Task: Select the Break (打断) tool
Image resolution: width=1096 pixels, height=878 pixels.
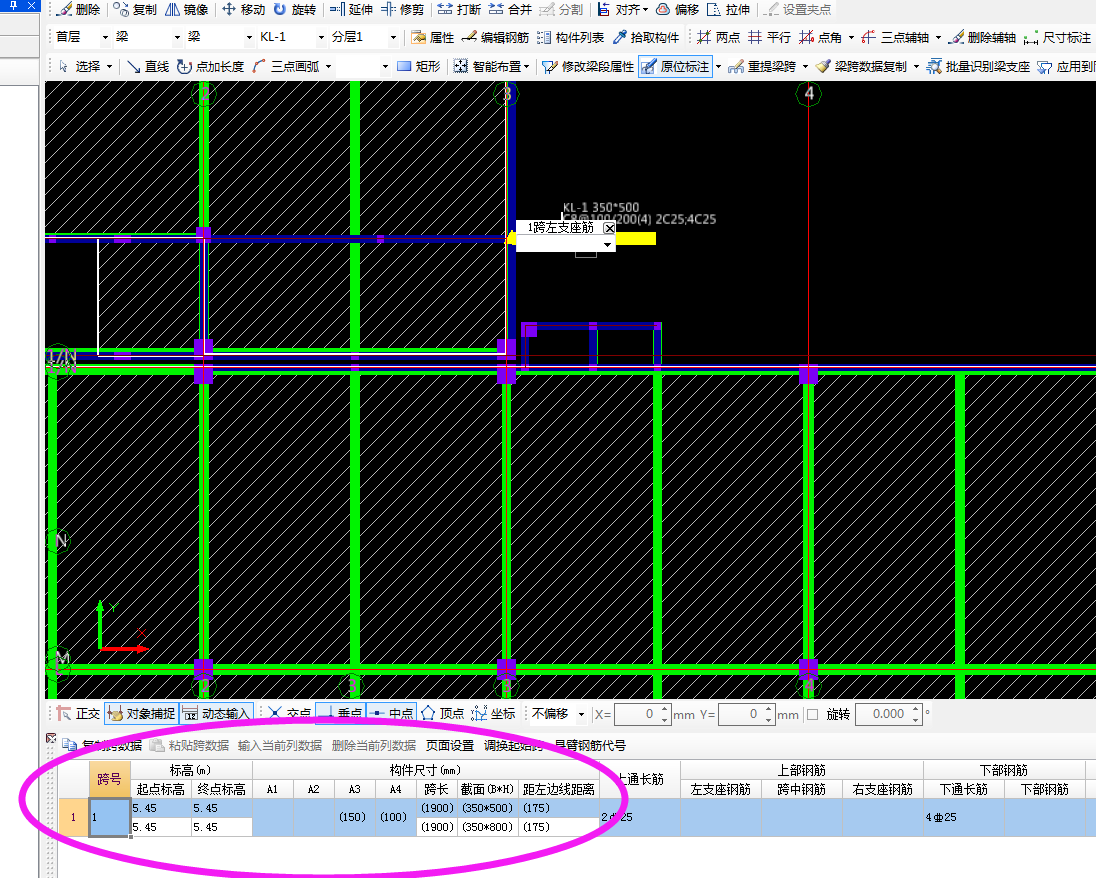Action: [459, 10]
